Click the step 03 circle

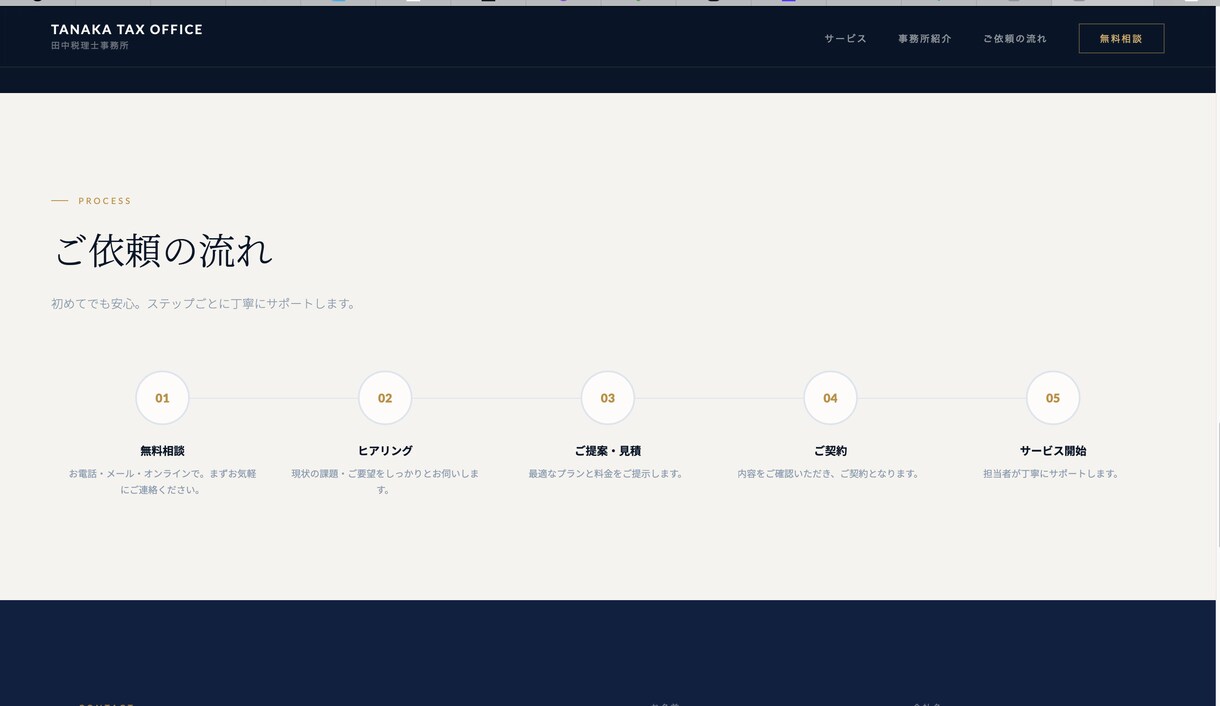pyautogui.click(x=608, y=398)
